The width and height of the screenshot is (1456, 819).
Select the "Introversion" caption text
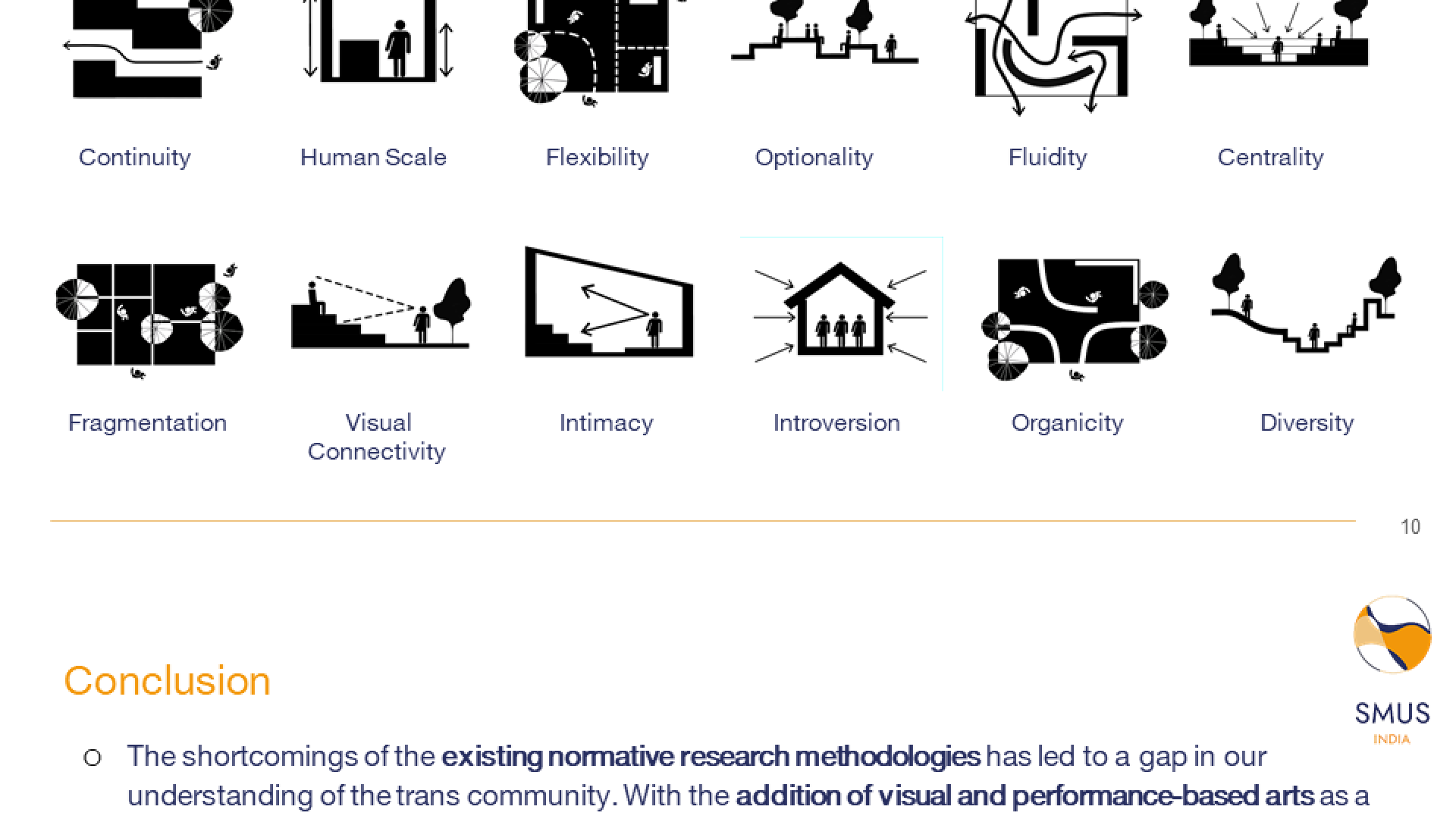click(836, 422)
